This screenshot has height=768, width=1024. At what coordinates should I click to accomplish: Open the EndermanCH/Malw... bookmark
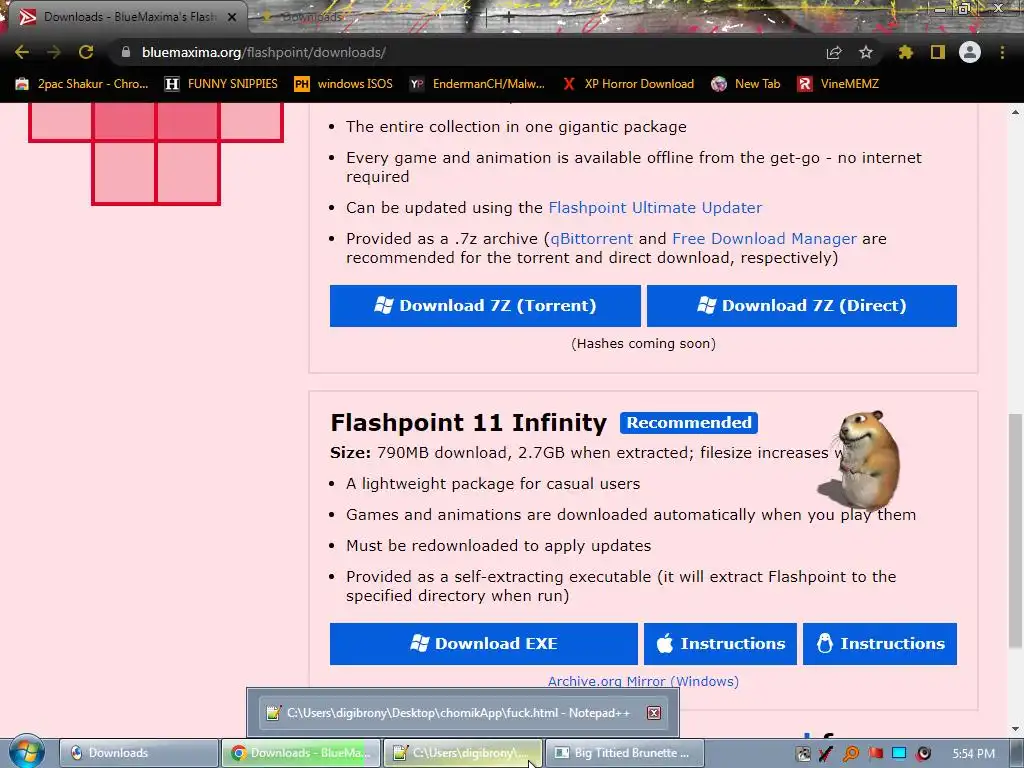click(x=477, y=84)
